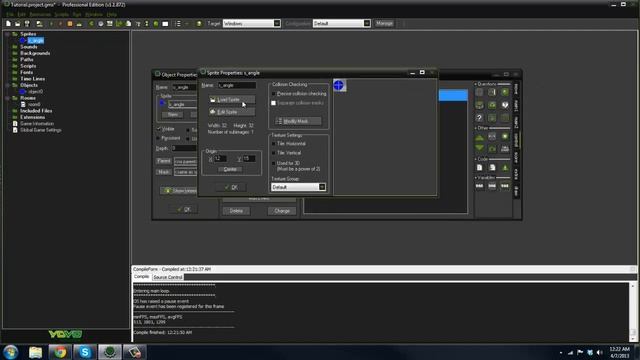Confirm Sprite Properties with OK

(231, 187)
